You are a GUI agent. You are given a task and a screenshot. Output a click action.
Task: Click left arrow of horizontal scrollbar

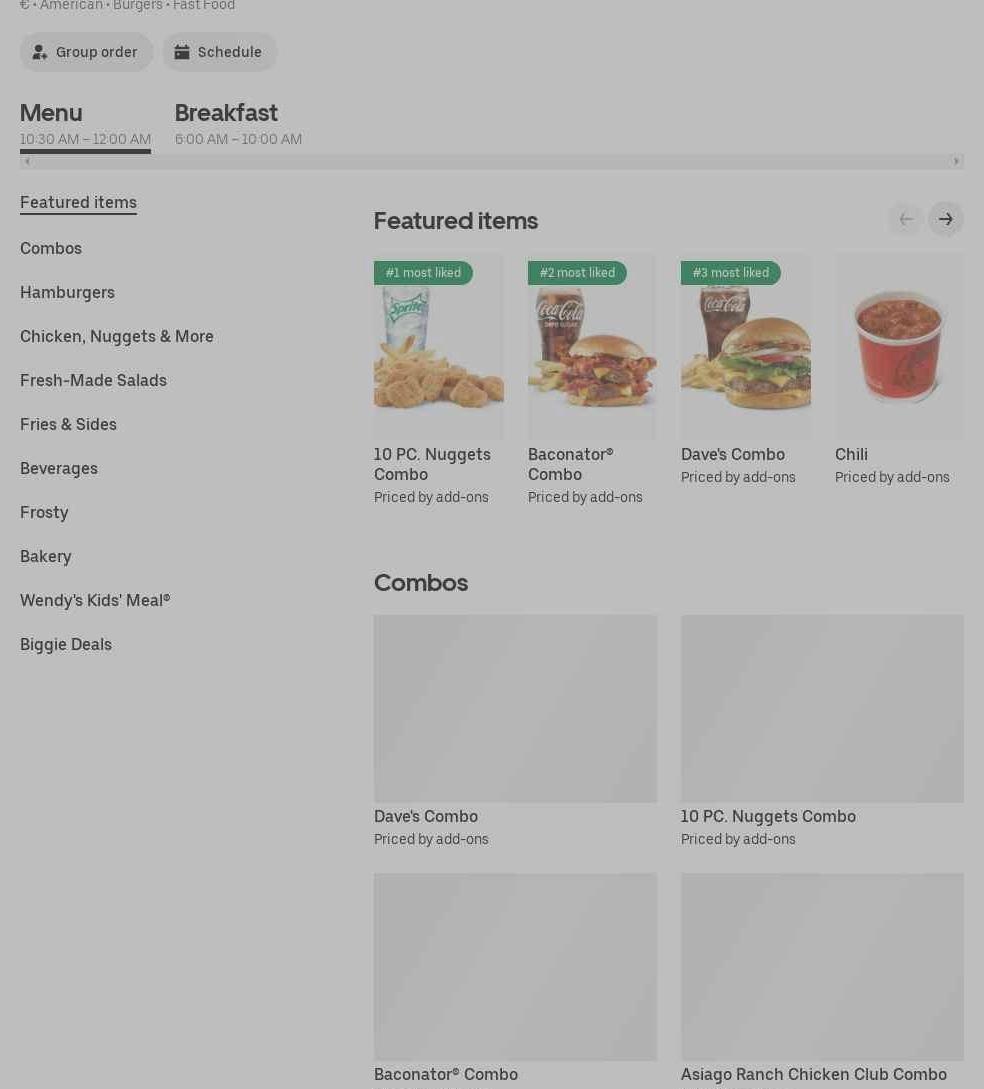point(27,161)
